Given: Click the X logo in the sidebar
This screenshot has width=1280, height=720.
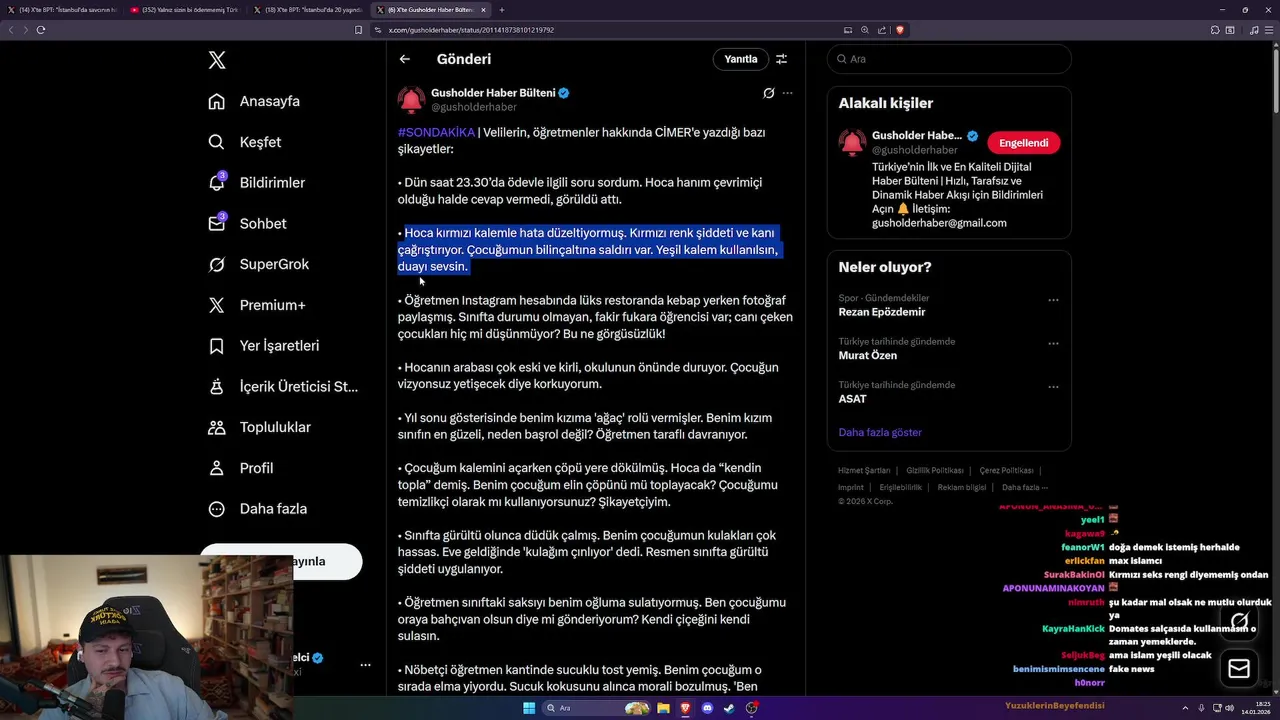Looking at the screenshot, I should (217, 60).
